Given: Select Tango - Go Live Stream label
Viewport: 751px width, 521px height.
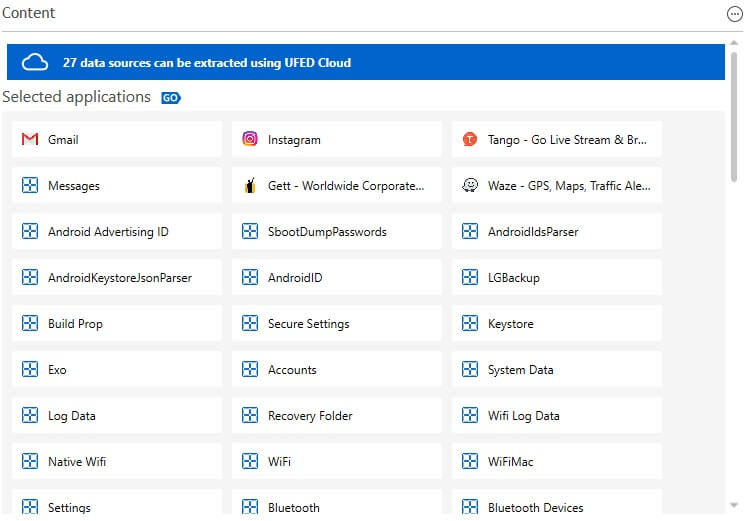Looking at the screenshot, I should 567,140.
